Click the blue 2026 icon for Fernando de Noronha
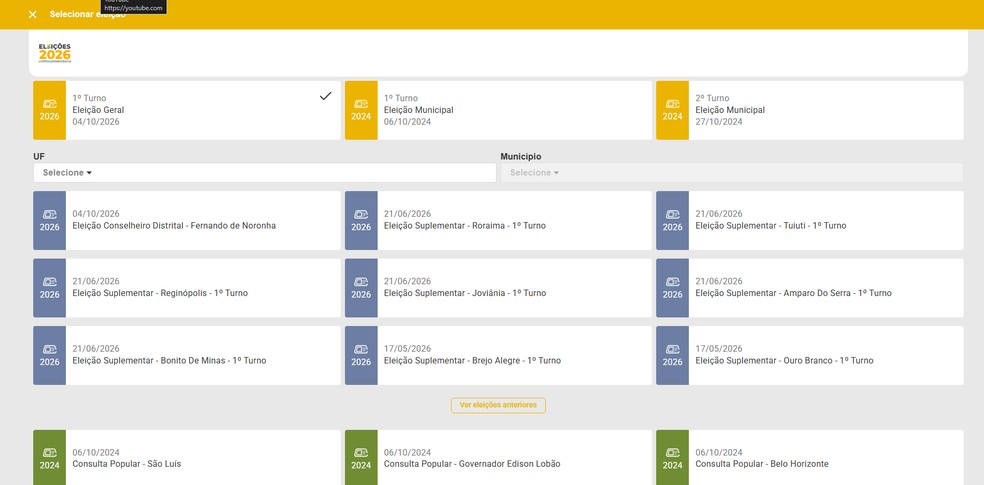The width and height of the screenshot is (984, 485). [50, 221]
